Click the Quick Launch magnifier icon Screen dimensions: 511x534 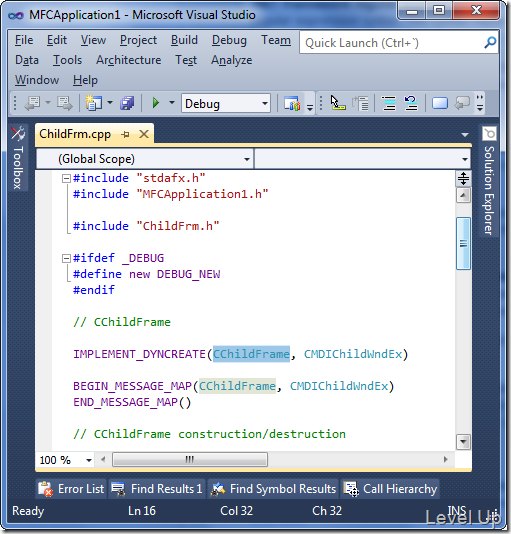pos(490,43)
